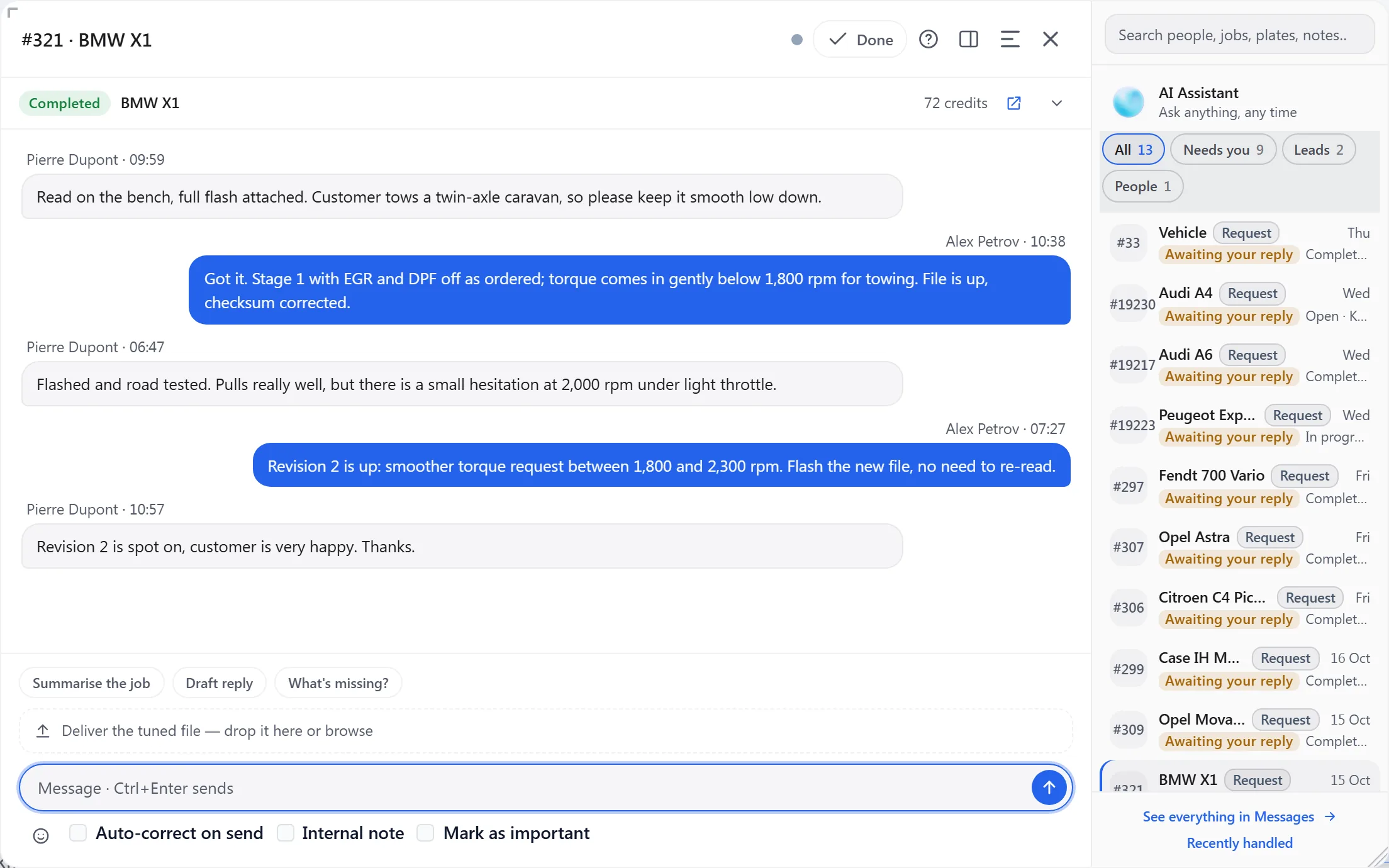The height and width of the screenshot is (868, 1389).
Task: Open the Case IH M... #299 request
Action: coord(1239,669)
